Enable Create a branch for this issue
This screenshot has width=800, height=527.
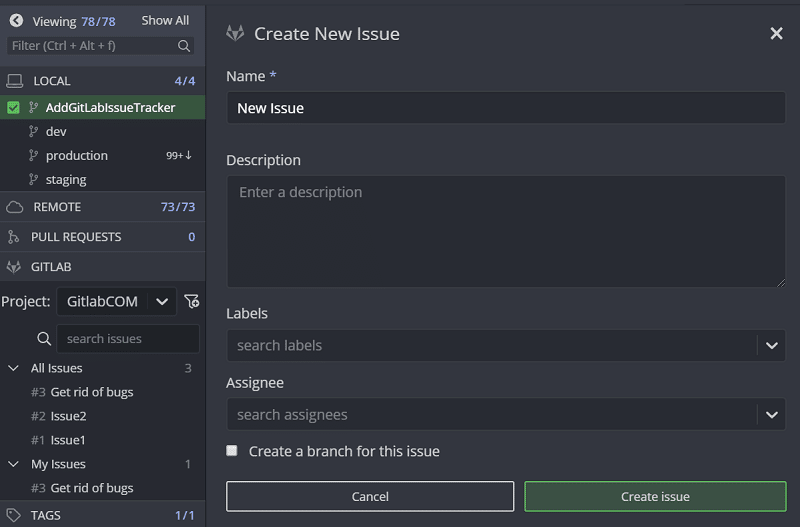[x=232, y=451]
